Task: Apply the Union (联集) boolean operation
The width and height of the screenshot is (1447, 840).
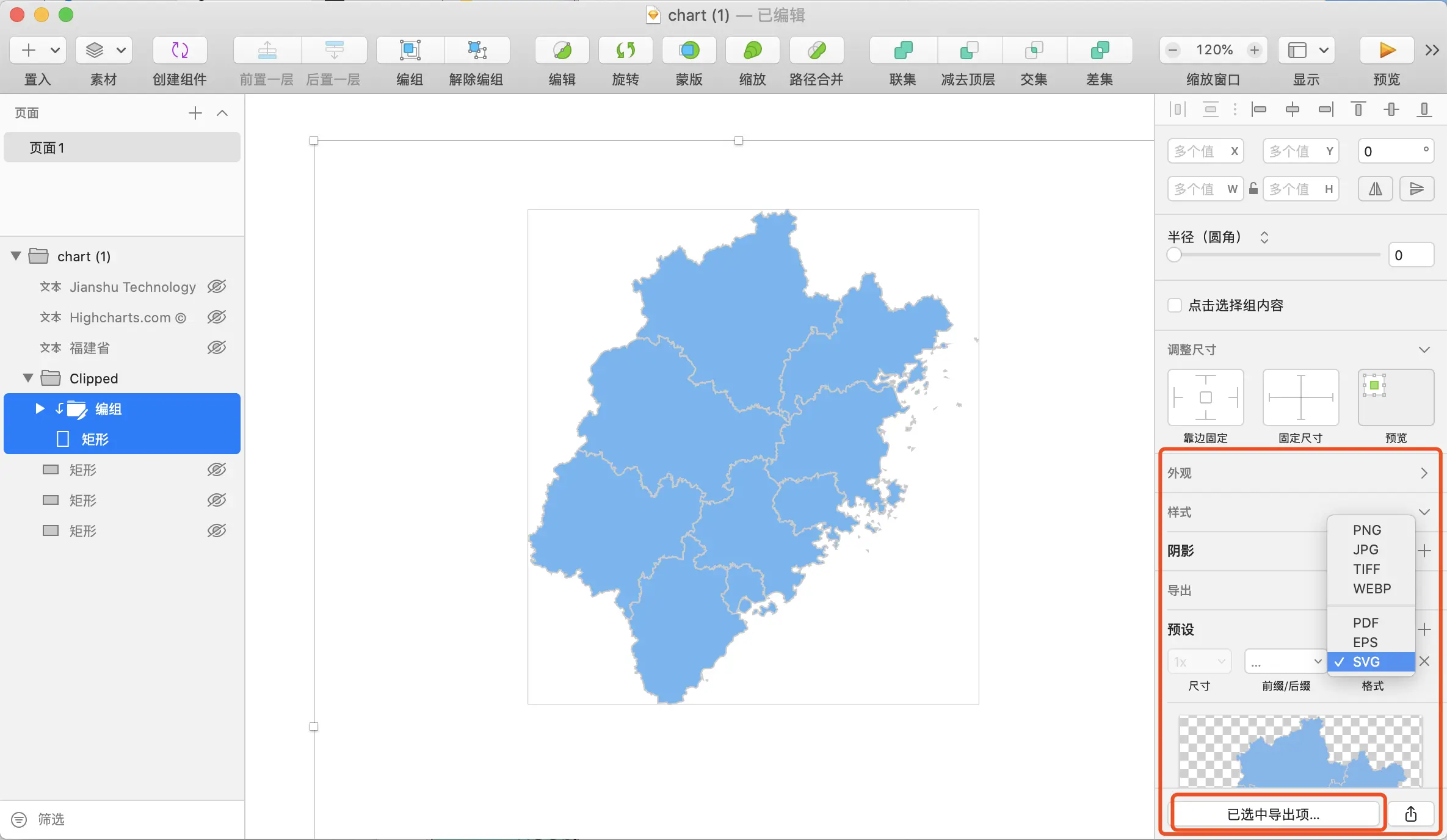Action: 902,50
